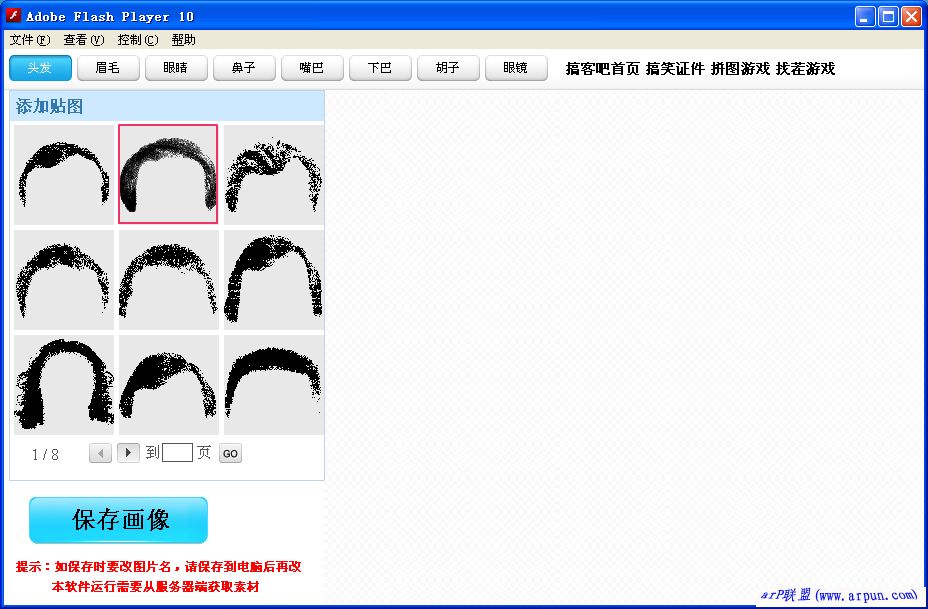
Task: Open the 嘴巴 (mouth) category
Action: 312,68
